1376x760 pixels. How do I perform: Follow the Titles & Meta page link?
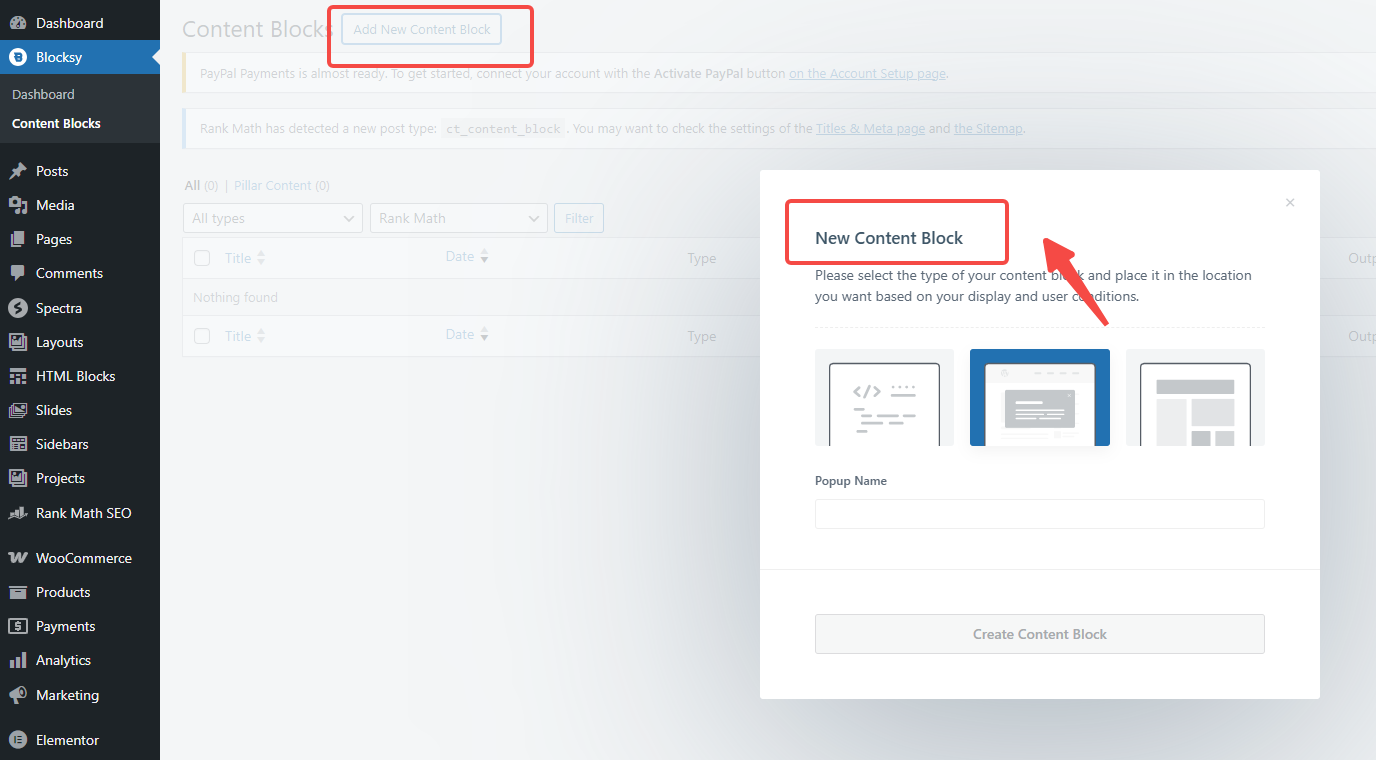pos(870,128)
